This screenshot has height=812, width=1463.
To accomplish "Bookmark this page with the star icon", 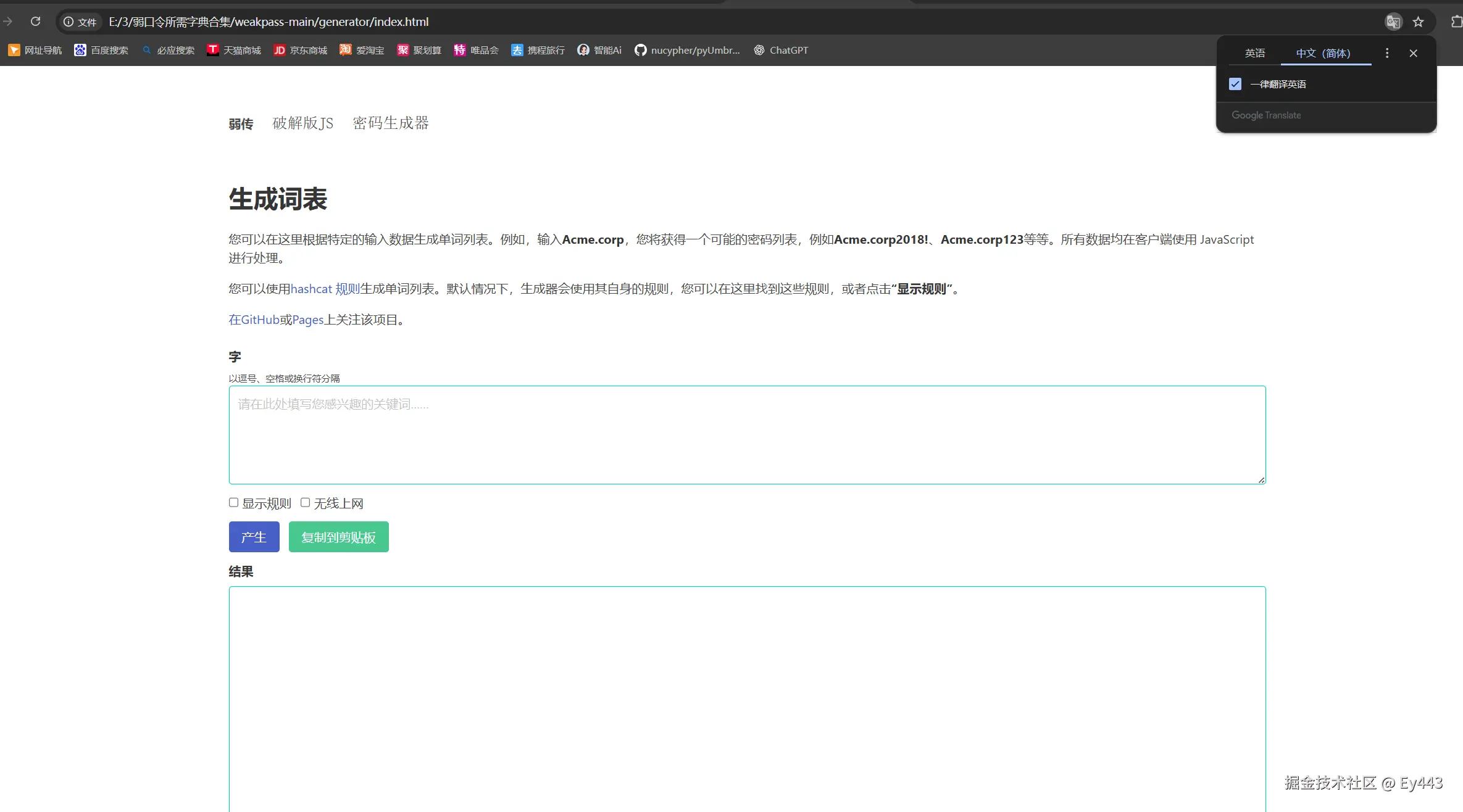I will pyautogui.click(x=1419, y=22).
